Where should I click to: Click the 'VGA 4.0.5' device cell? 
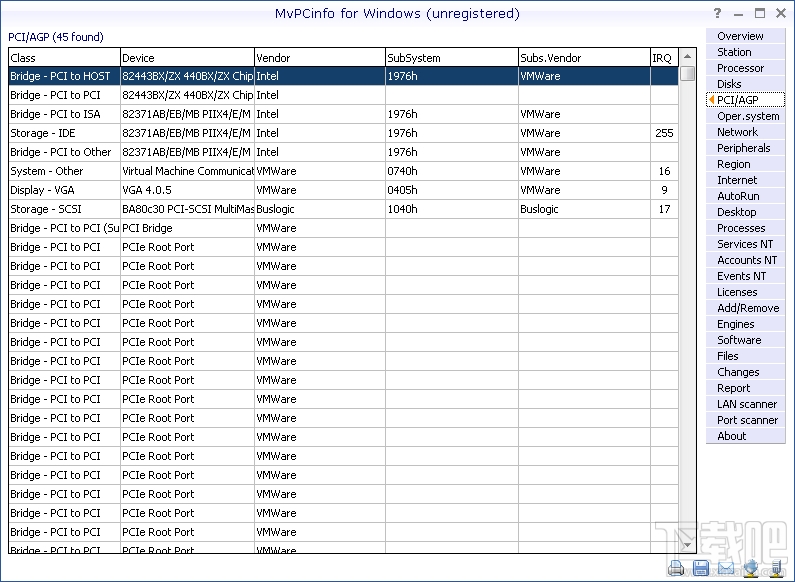[187, 190]
